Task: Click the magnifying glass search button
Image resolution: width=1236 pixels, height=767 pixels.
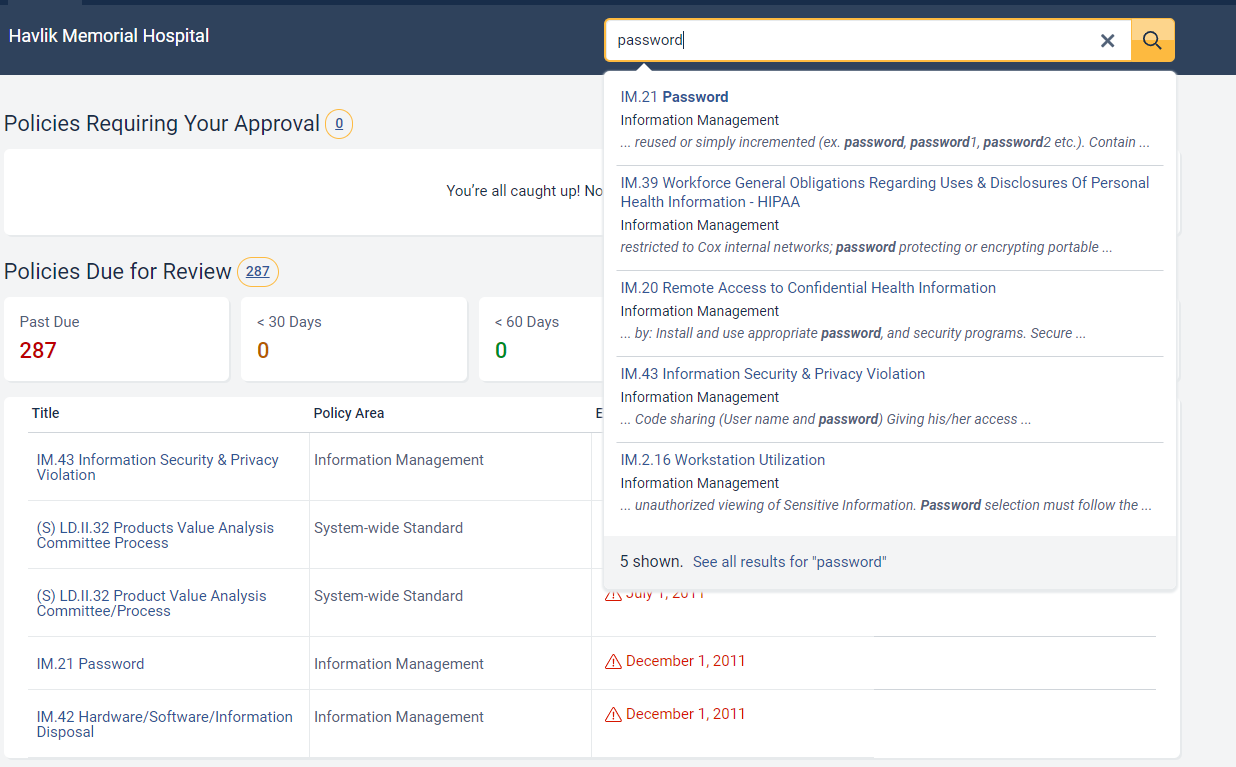Action: 1152,41
